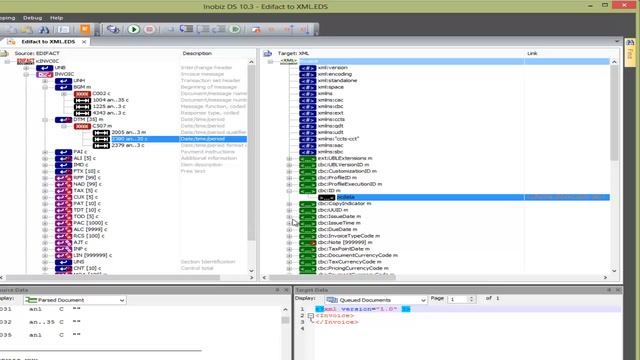Collapse the INVOIC message node
The image size is (640, 360).
pyautogui.click(x=26, y=74)
